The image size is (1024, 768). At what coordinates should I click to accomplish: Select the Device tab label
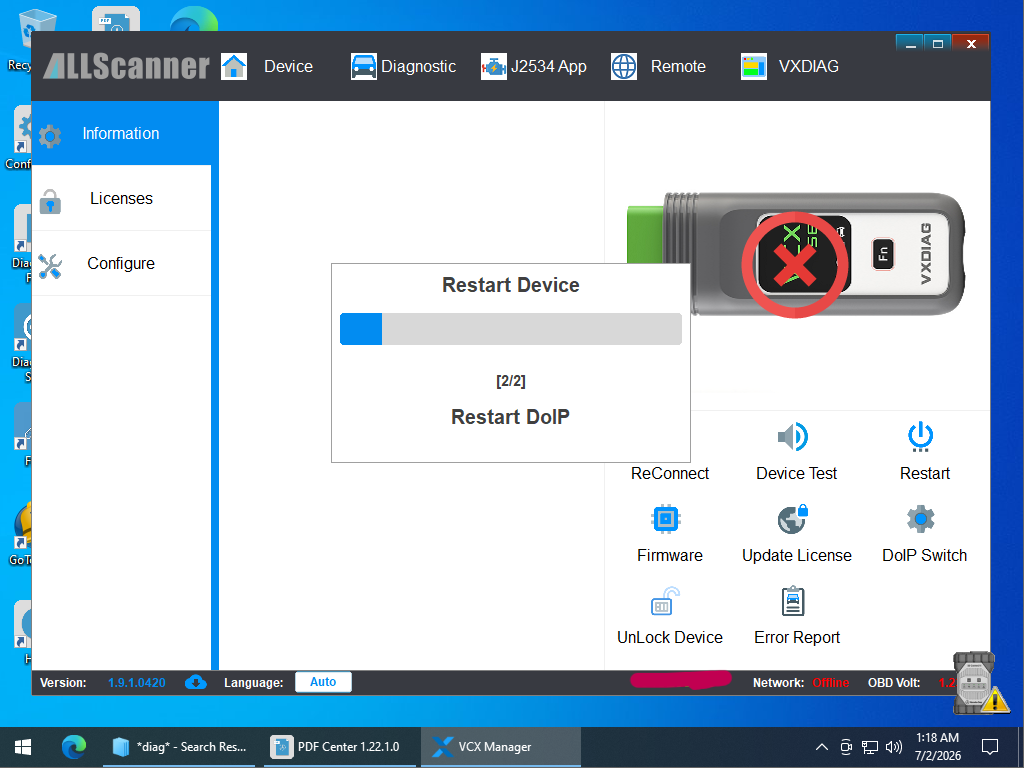288,67
